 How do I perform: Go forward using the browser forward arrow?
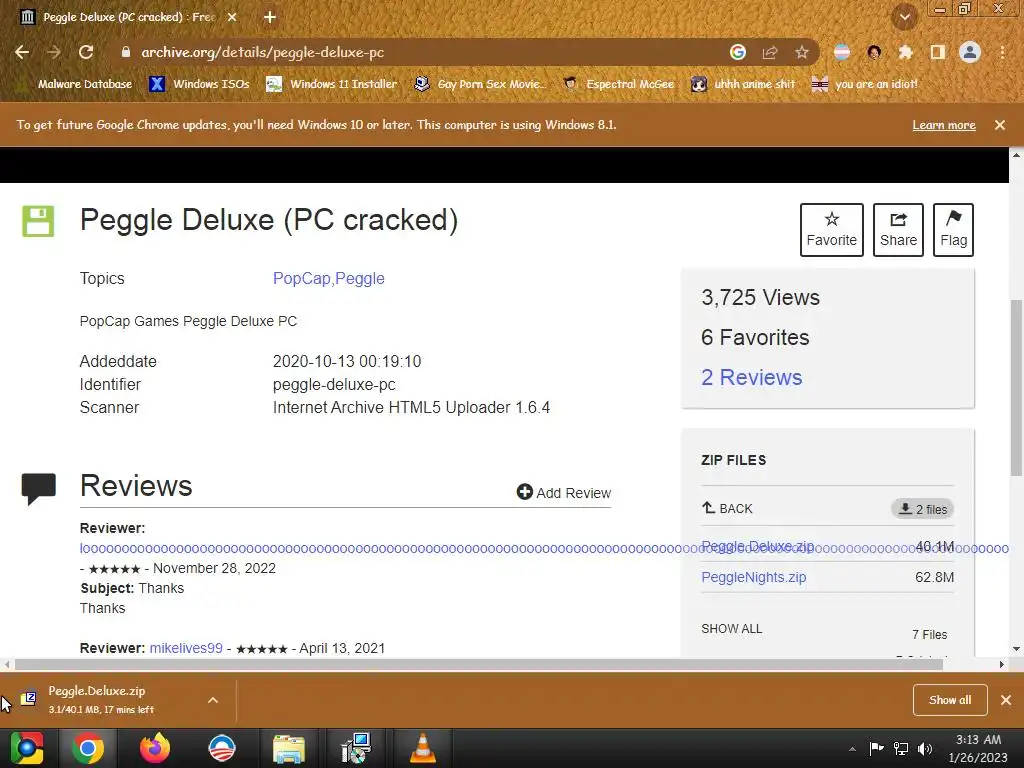(54, 52)
